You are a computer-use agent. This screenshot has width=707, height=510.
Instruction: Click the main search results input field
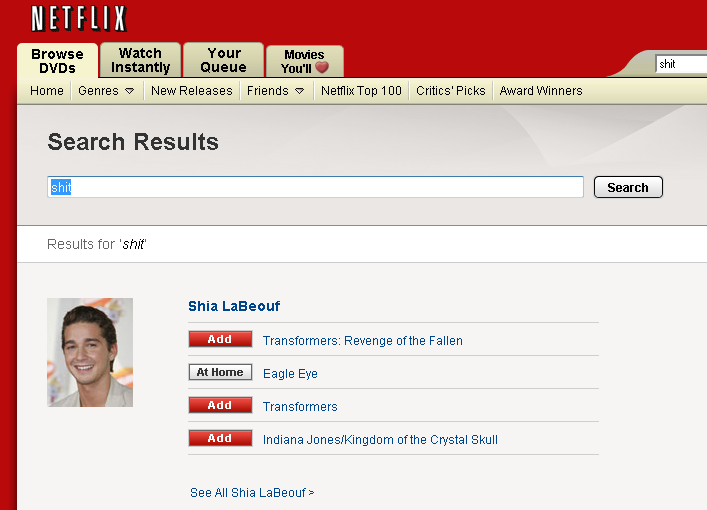[x=315, y=187]
